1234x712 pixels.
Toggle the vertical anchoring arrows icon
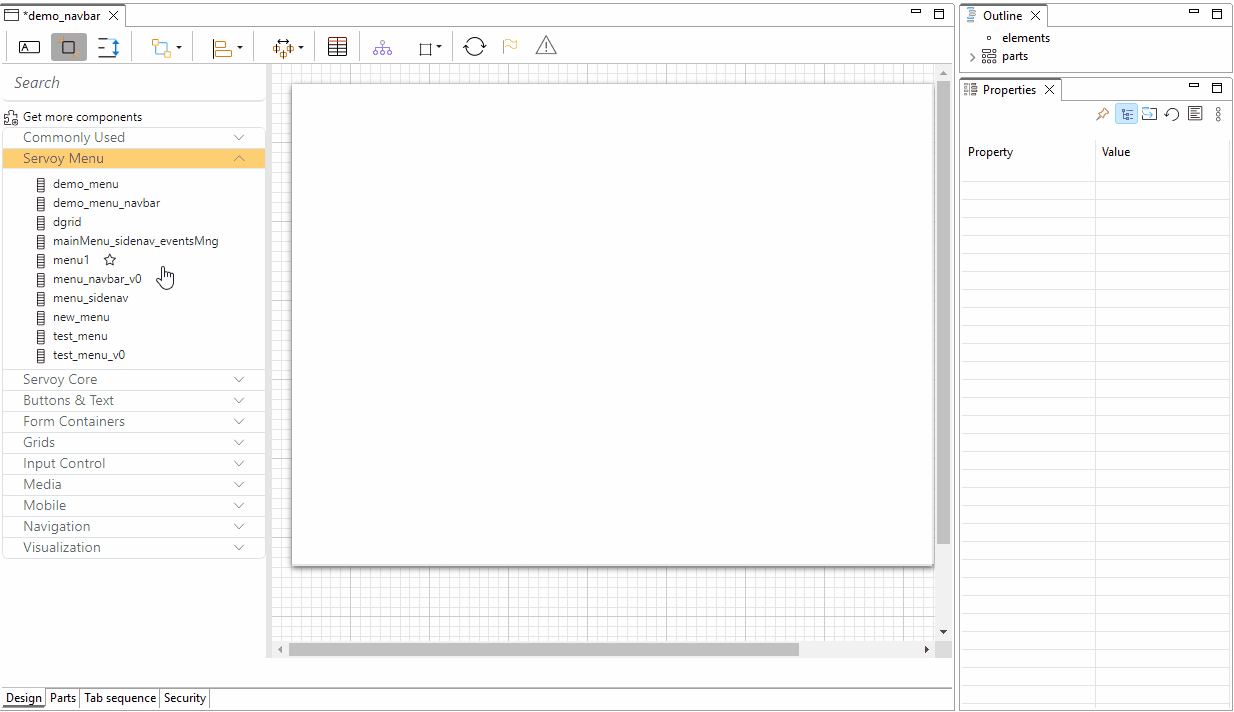pyautogui.click(x=108, y=47)
